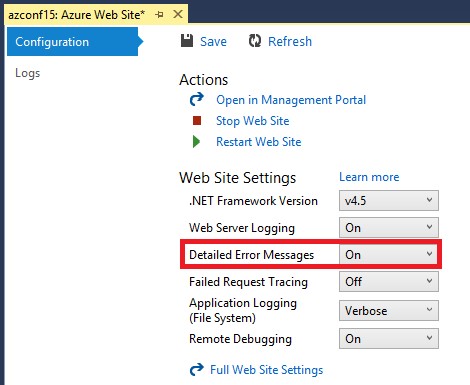The height and width of the screenshot is (385, 470).
Task: Open the Application Logging Verbose dropdown
Action: [389, 311]
